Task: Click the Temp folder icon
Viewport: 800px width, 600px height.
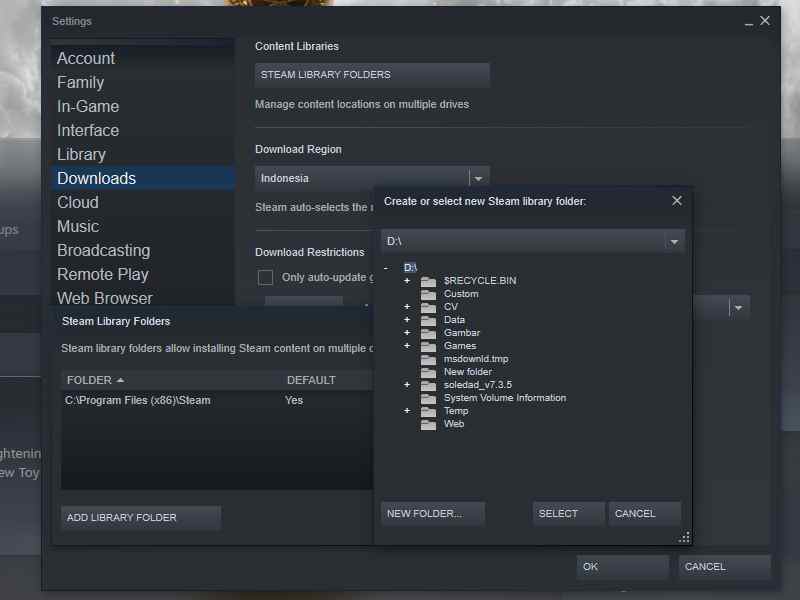Action: pos(430,410)
